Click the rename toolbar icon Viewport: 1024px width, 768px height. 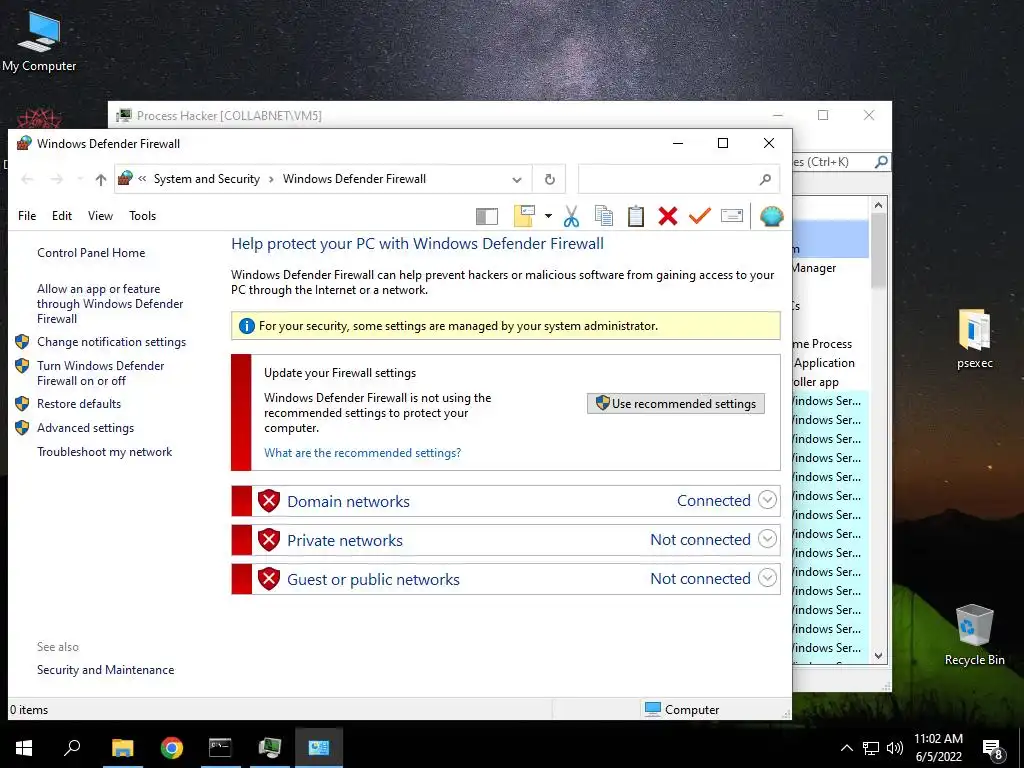pyautogui.click(x=731, y=216)
